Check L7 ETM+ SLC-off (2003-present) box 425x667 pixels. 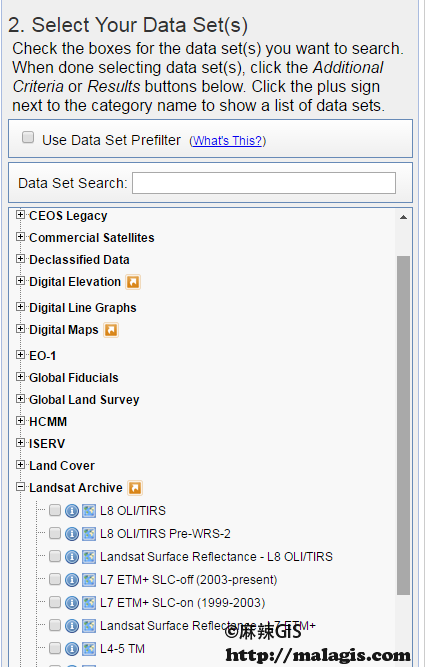pyautogui.click(x=55, y=579)
